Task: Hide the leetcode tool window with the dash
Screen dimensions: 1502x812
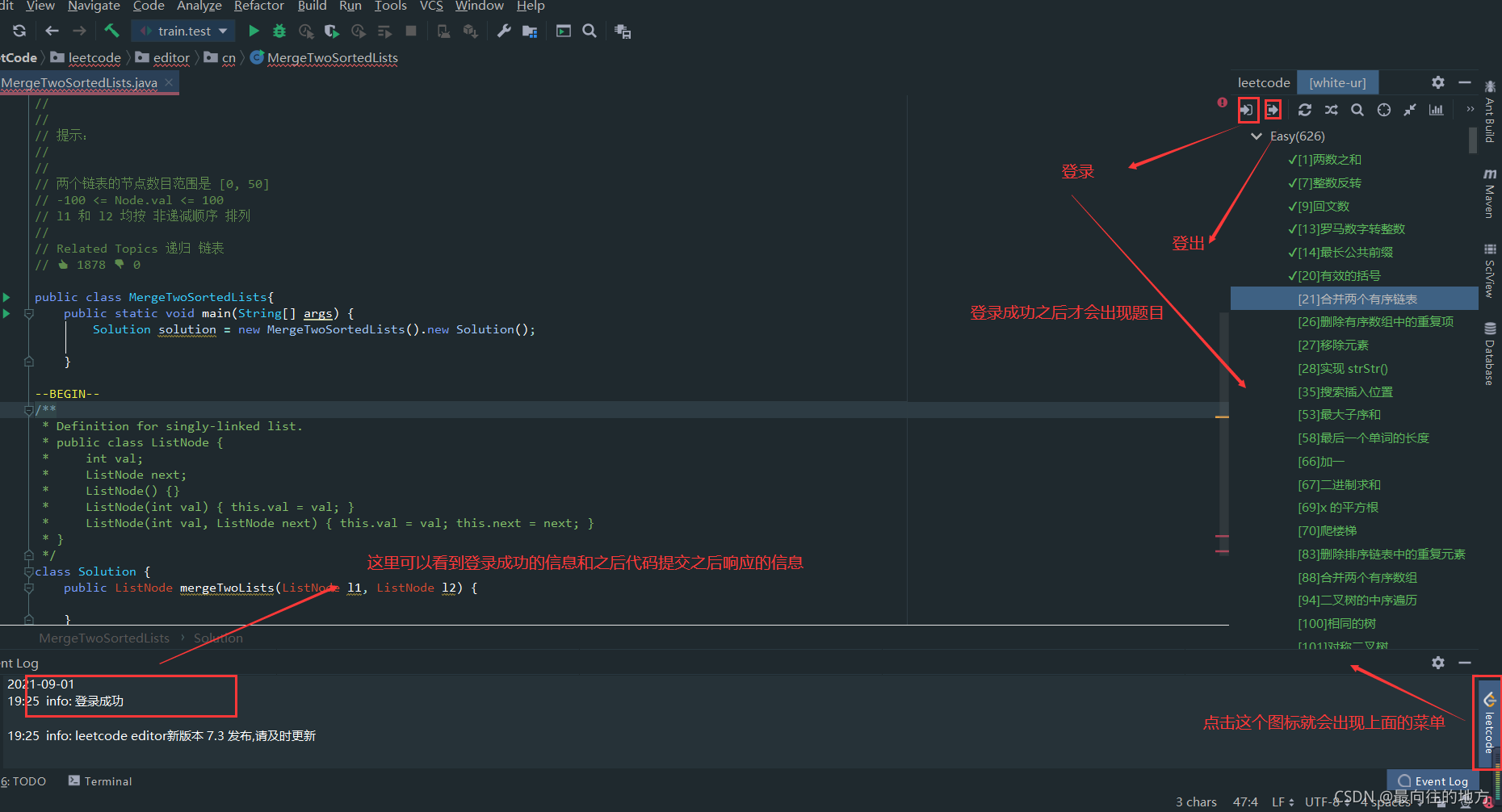Action: point(1465,82)
